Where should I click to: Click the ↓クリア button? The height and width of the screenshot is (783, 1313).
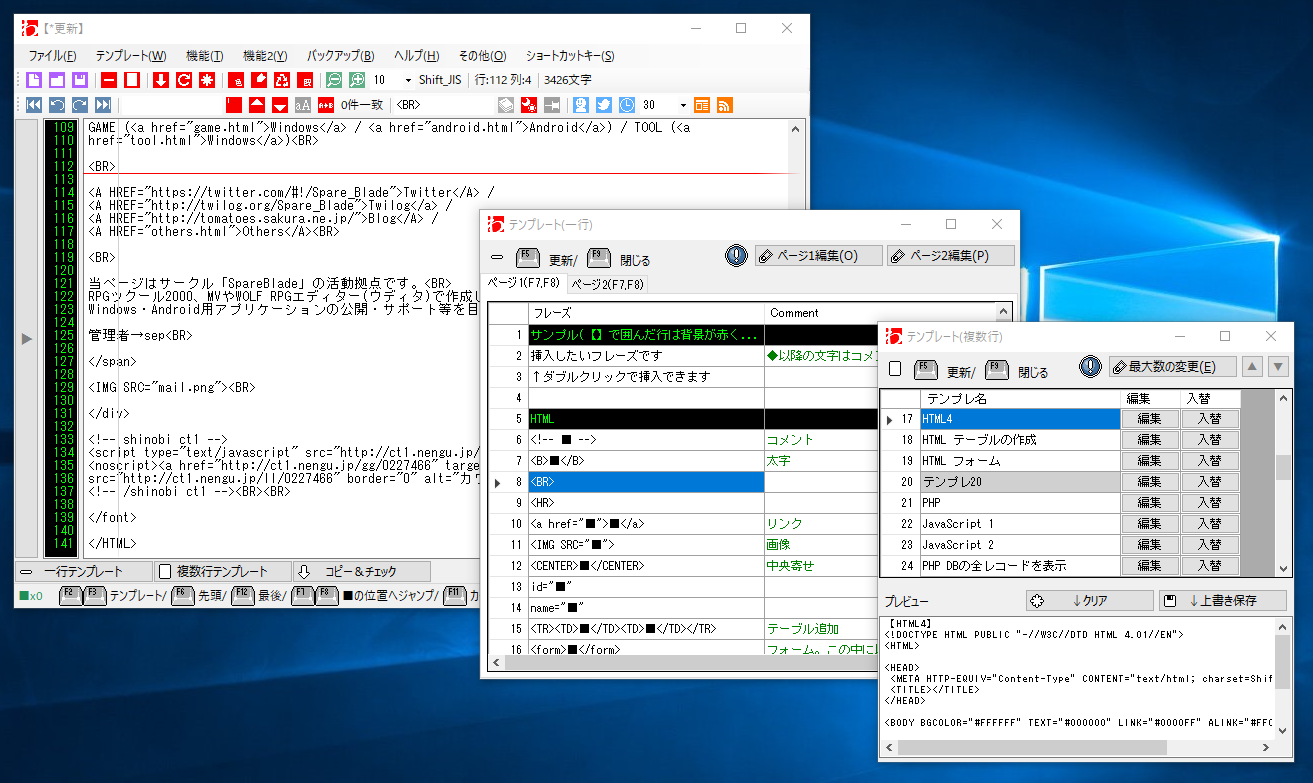[x=1089, y=601]
